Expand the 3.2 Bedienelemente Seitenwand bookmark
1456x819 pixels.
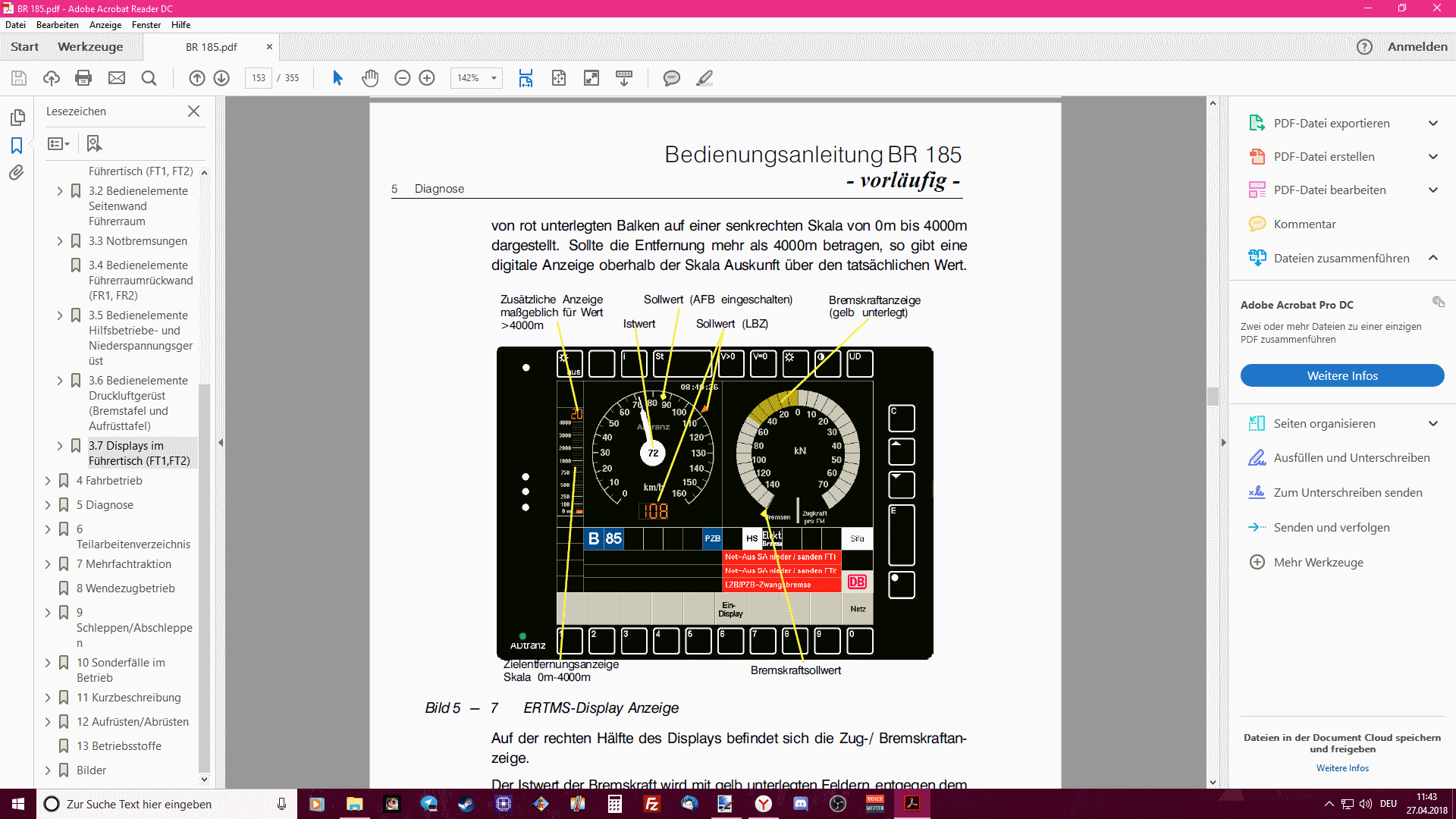coord(60,191)
